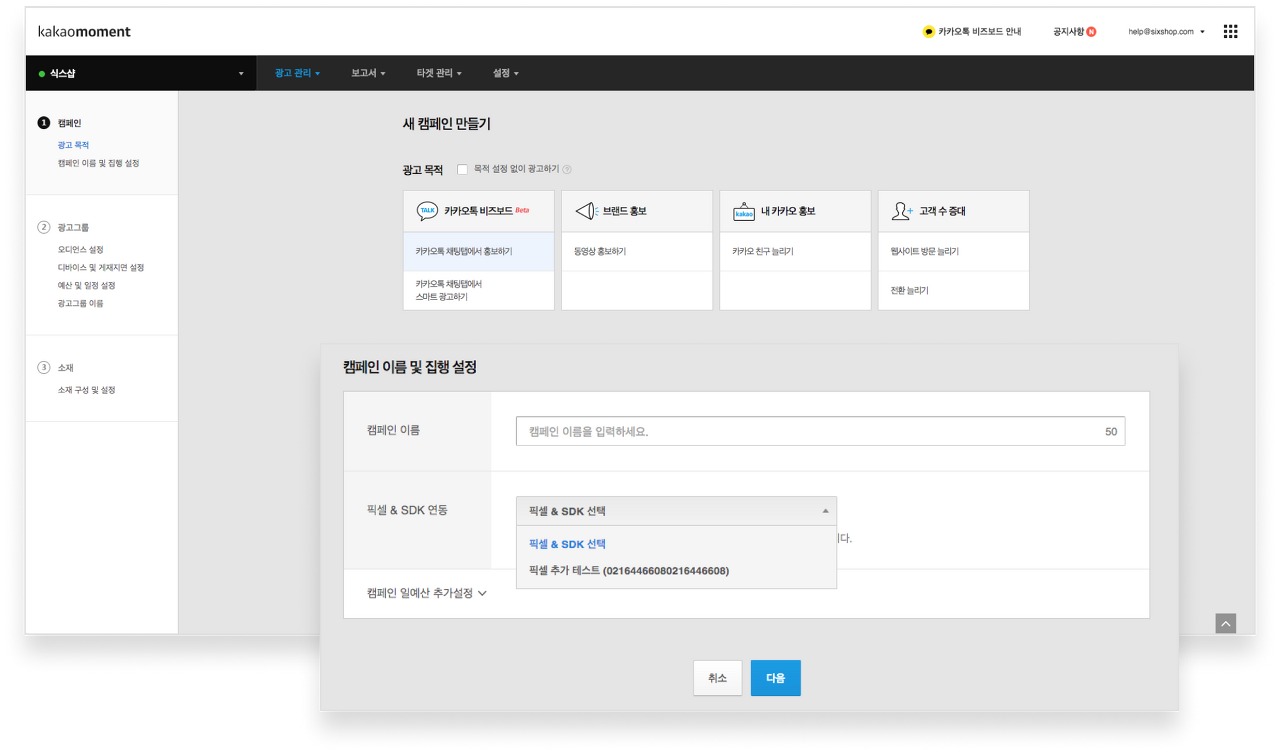Select 디바이스 및 게재지면 설정 in sidebar
This screenshot has height=754, width=1280.
coord(100,267)
